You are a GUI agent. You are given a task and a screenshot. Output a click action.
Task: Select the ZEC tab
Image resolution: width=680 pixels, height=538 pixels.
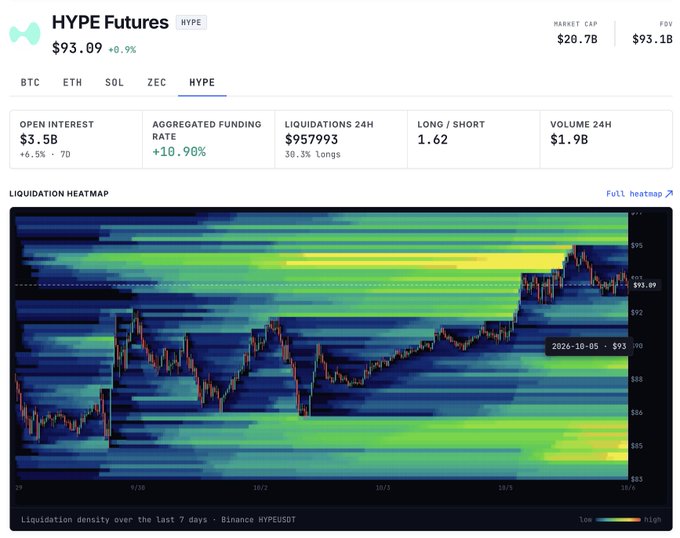point(157,82)
